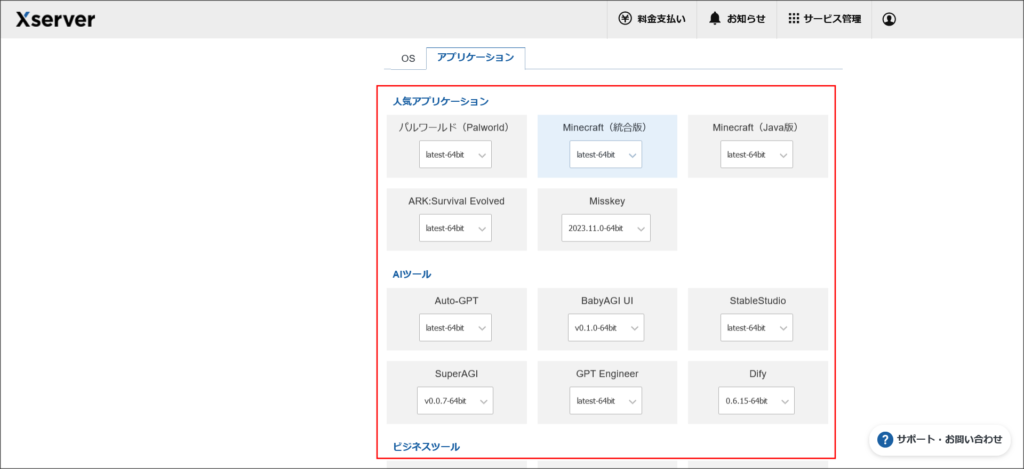Viewport: 1024px width, 469px height.
Task: Select the ARK:Survival Evolved card title
Action: [x=456, y=201]
